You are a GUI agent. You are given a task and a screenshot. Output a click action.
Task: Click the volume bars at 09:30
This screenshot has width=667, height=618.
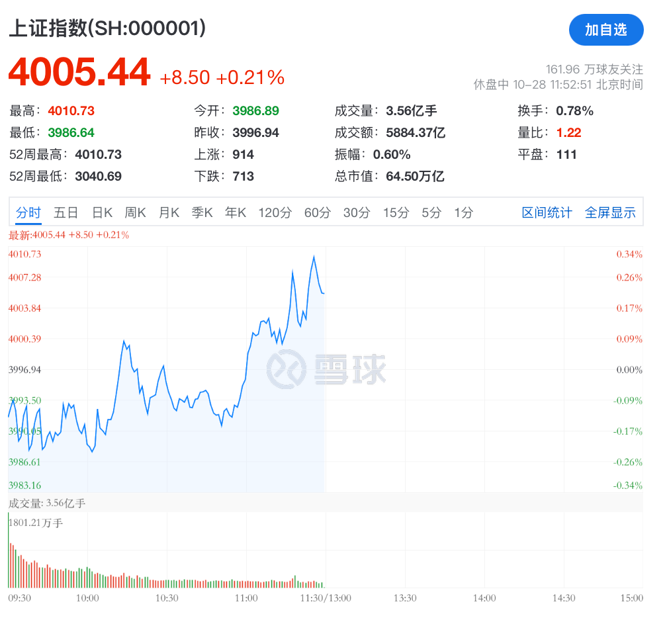tap(10, 560)
